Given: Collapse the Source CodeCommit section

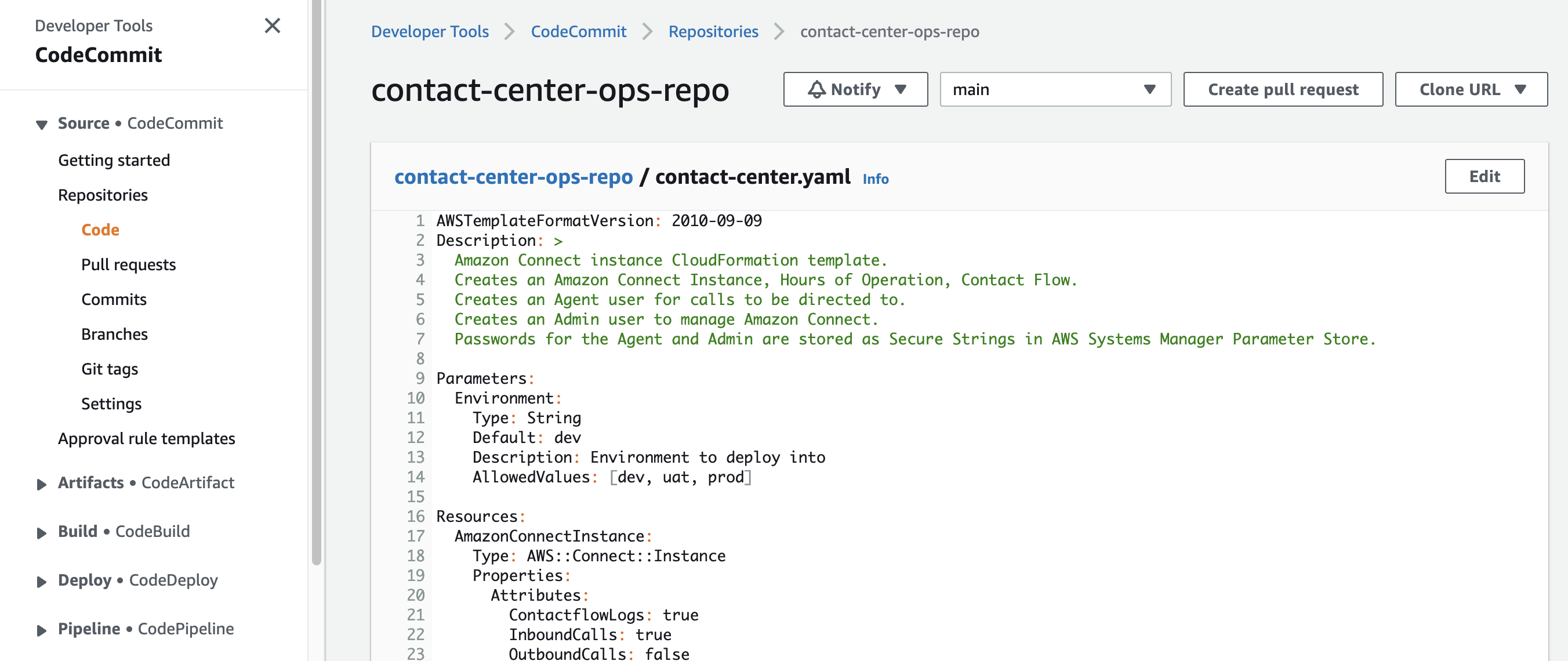Looking at the screenshot, I should tap(41, 125).
